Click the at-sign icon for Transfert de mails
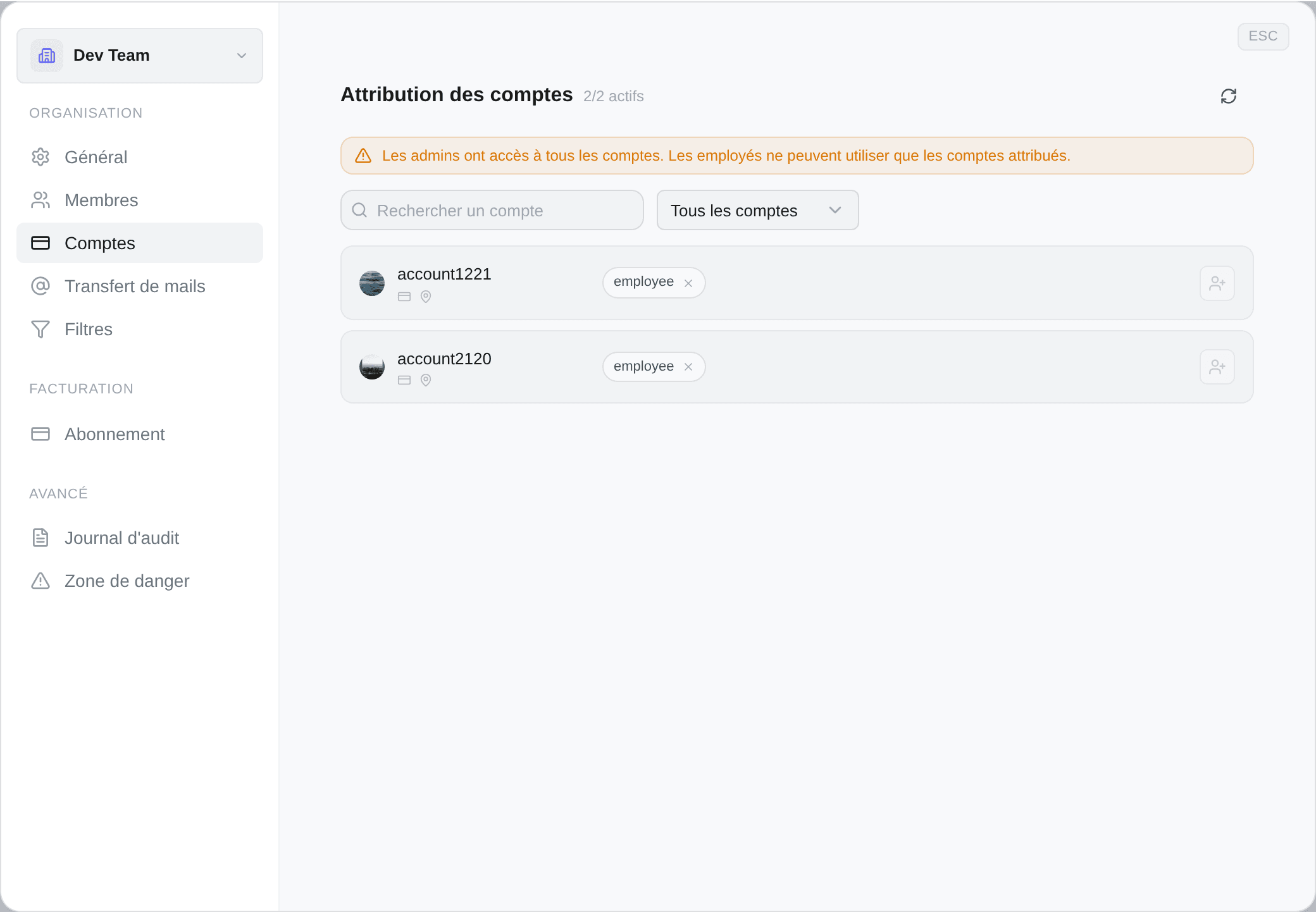Screen dimensions: 1316x912 point(40,286)
